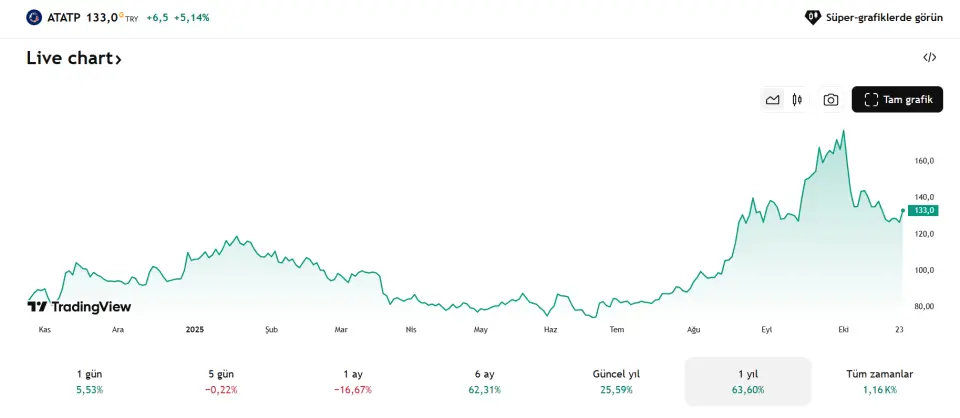Click the fullscreen icon in Tam grafik

(x=871, y=100)
